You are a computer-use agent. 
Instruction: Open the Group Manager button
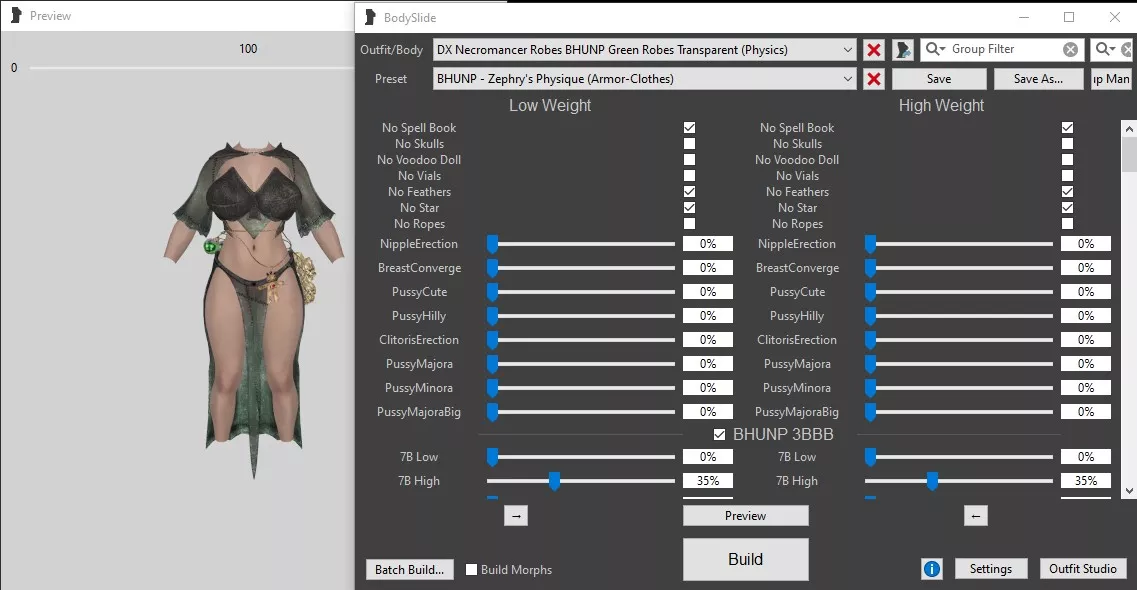(x=1112, y=78)
